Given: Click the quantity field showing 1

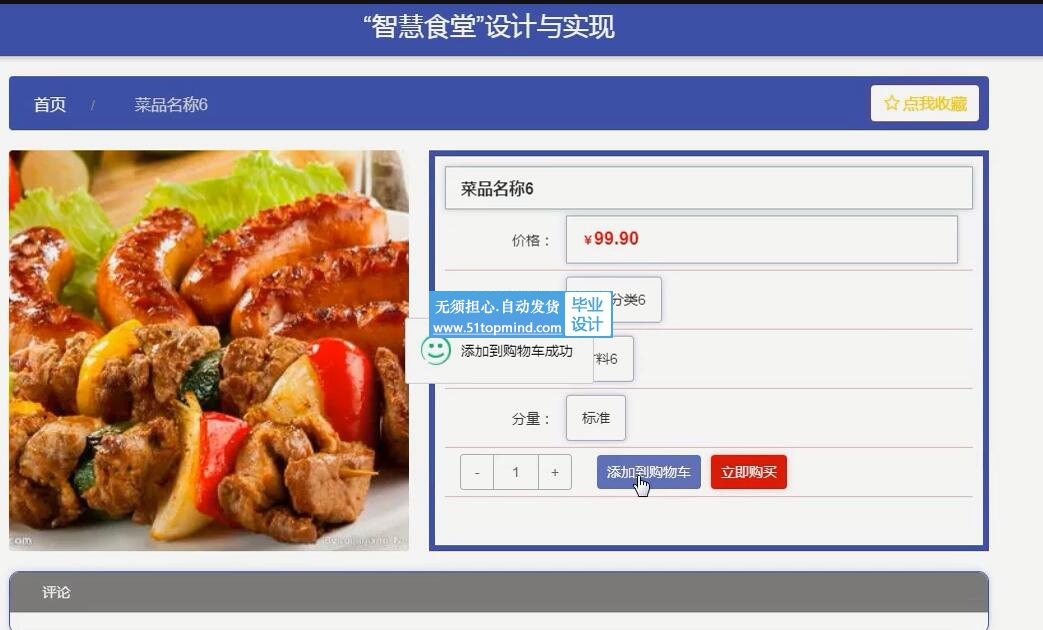Looking at the screenshot, I should pyautogui.click(x=516, y=472).
